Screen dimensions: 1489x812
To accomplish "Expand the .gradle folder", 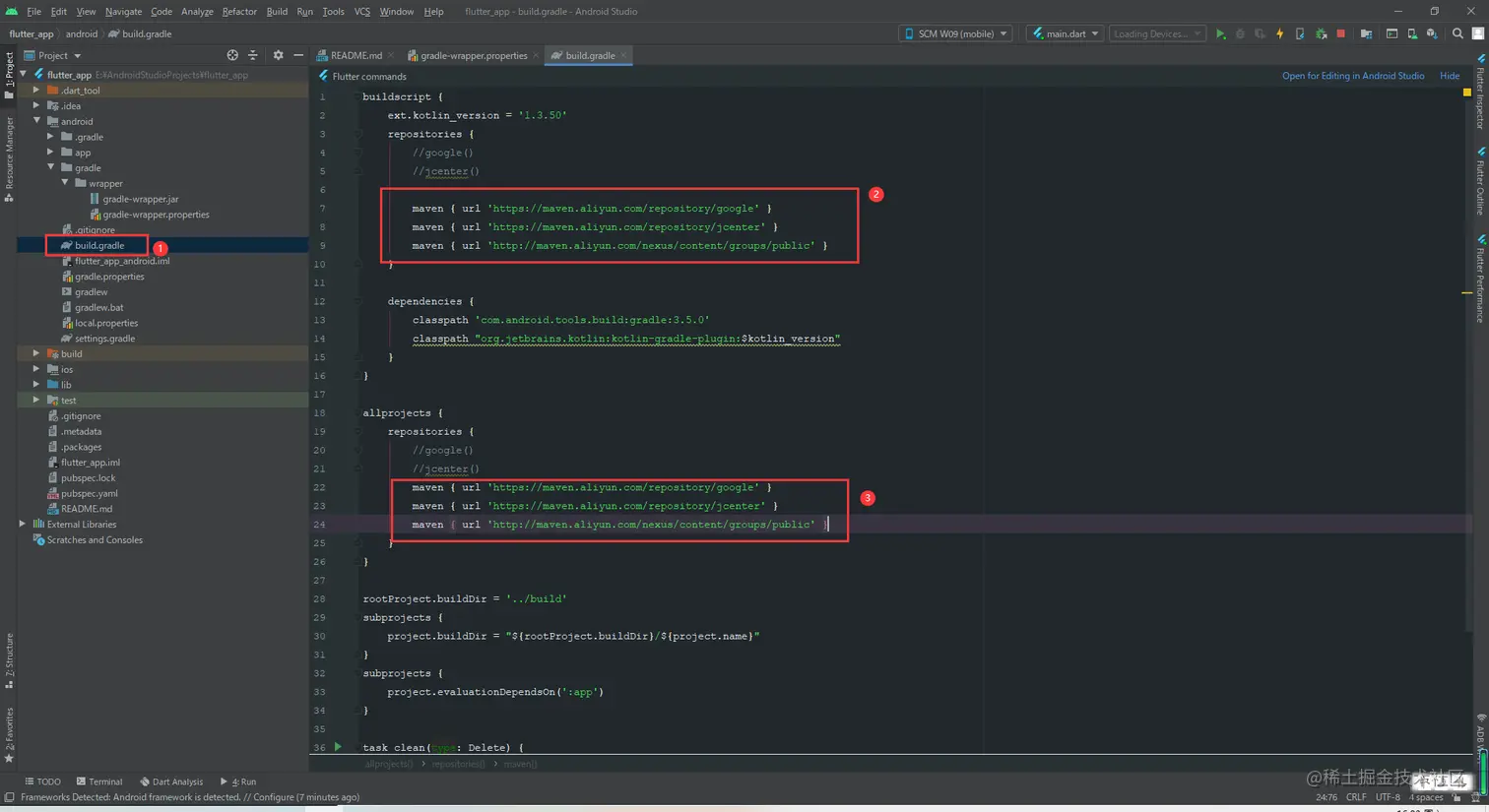I will click(x=50, y=137).
